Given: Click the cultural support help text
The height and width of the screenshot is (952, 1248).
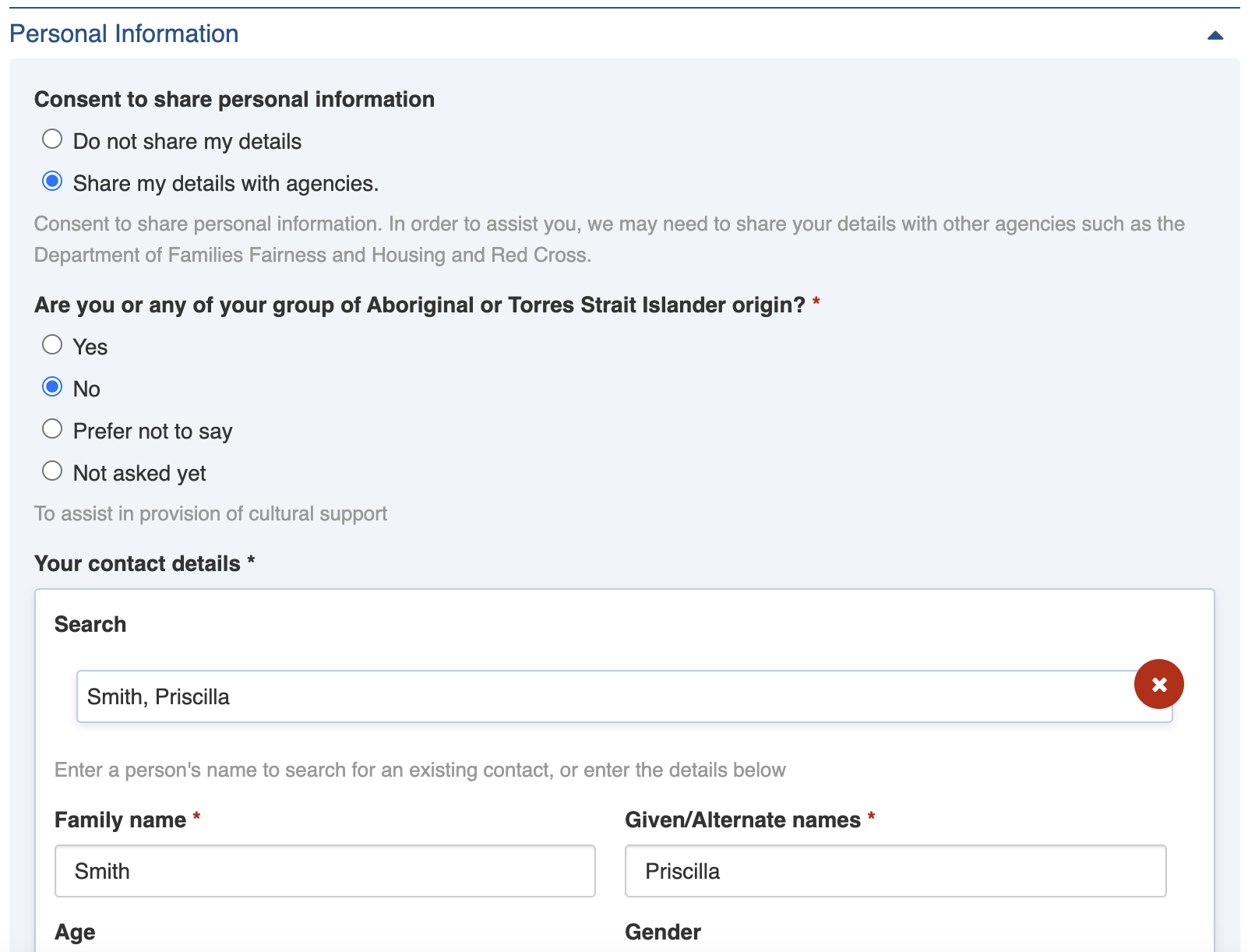Looking at the screenshot, I should click(210, 513).
